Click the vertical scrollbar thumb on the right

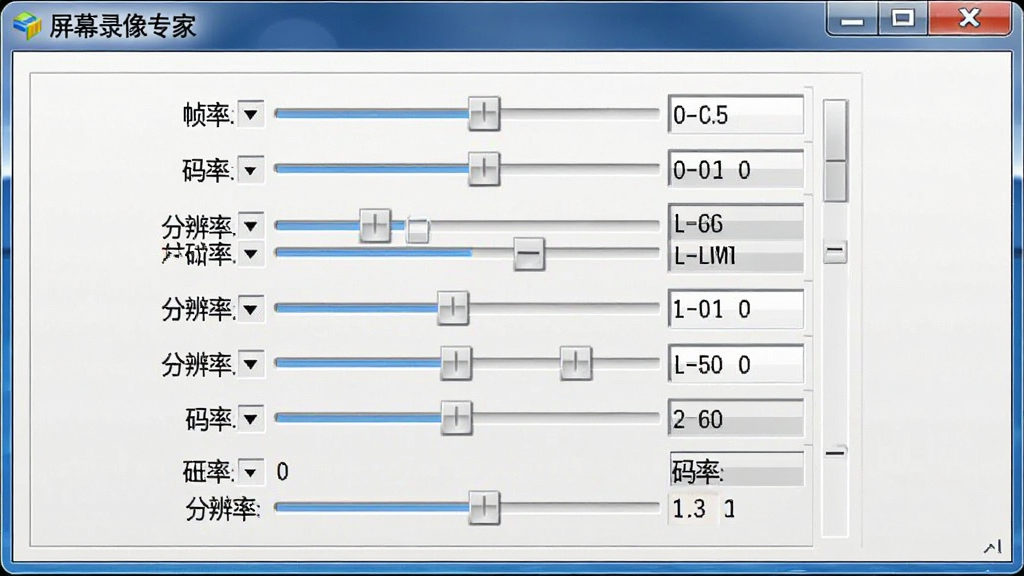pos(835,150)
